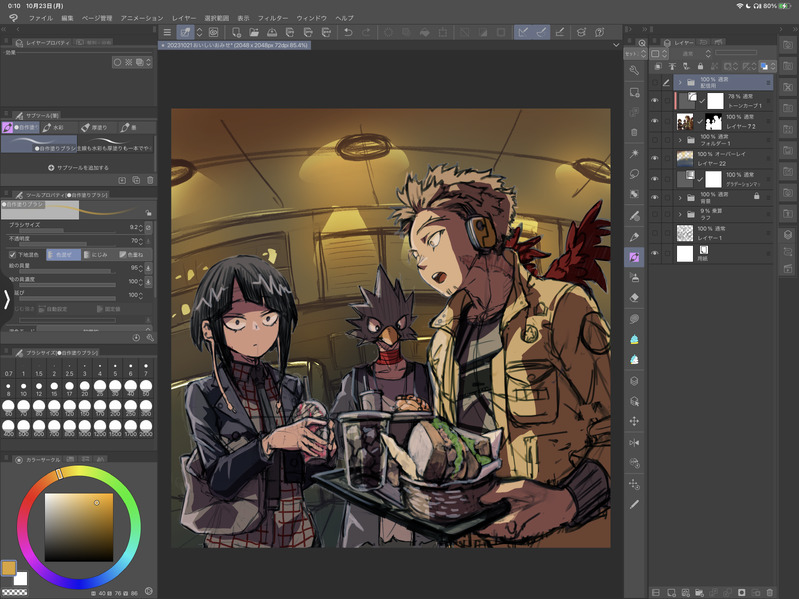The image size is (799, 599).
Task: Open the hamburger menu in command bar
Action: point(167,32)
